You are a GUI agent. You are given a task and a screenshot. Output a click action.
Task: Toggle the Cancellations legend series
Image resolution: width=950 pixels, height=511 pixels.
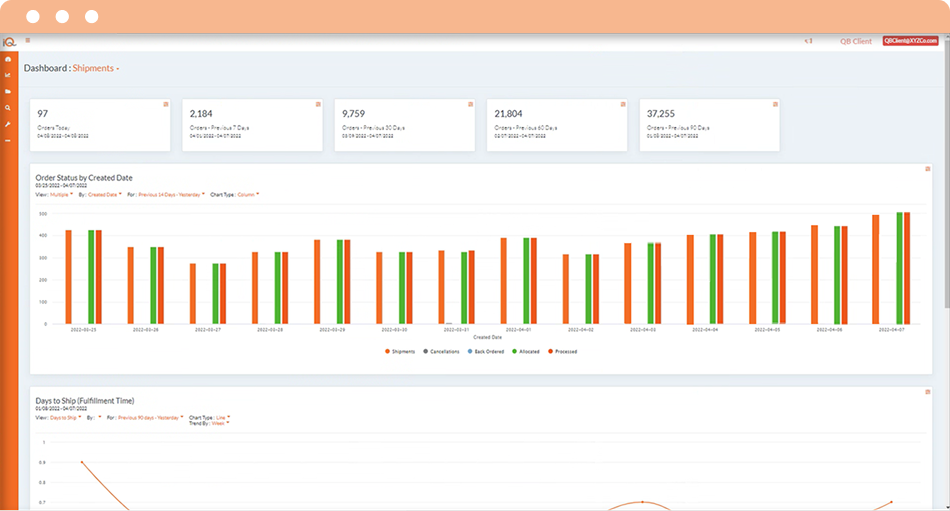click(x=442, y=351)
